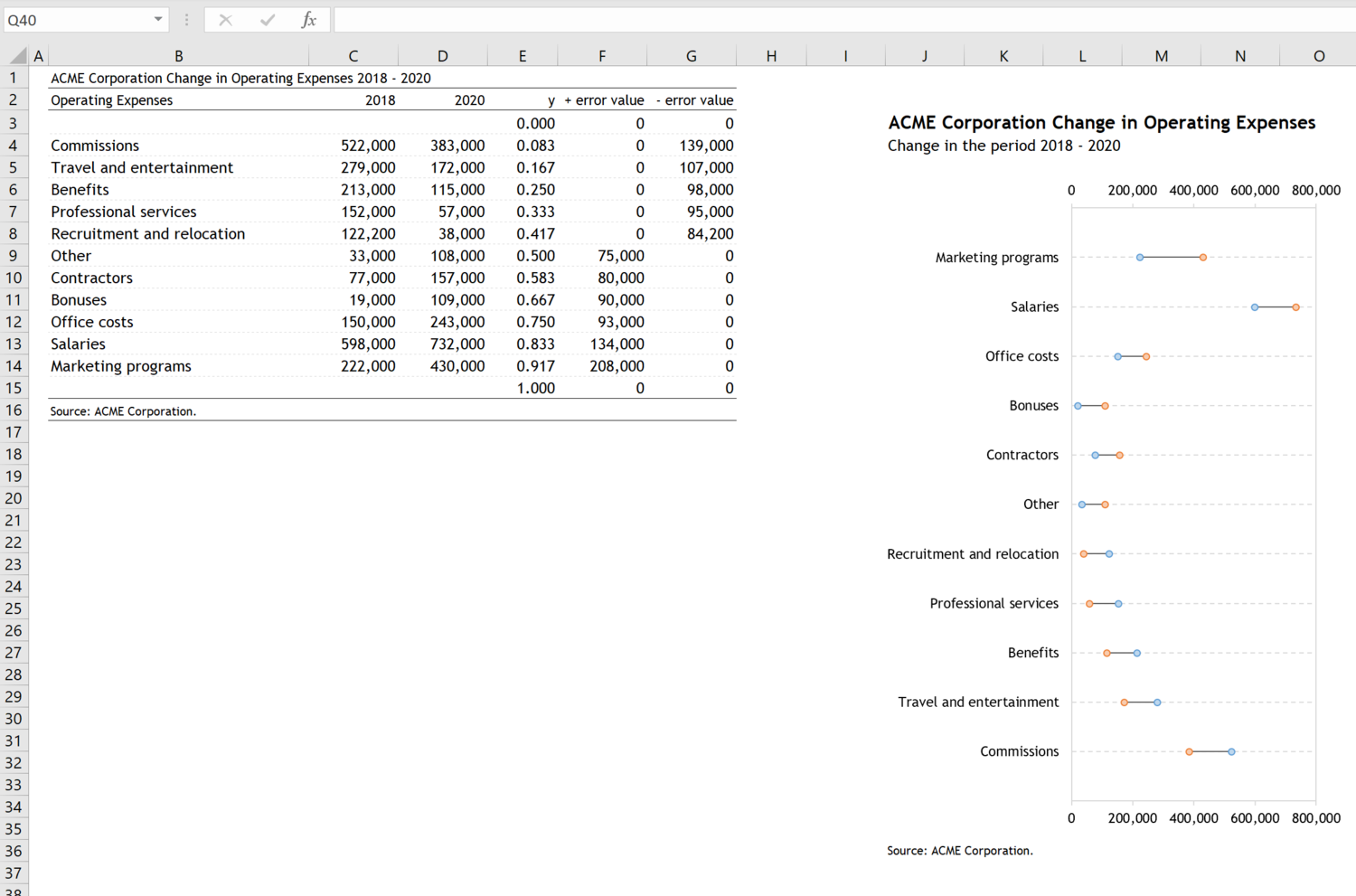Image resolution: width=1356 pixels, height=896 pixels.
Task: Select column E header
Action: pyautogui.click(x=523, y=56)
